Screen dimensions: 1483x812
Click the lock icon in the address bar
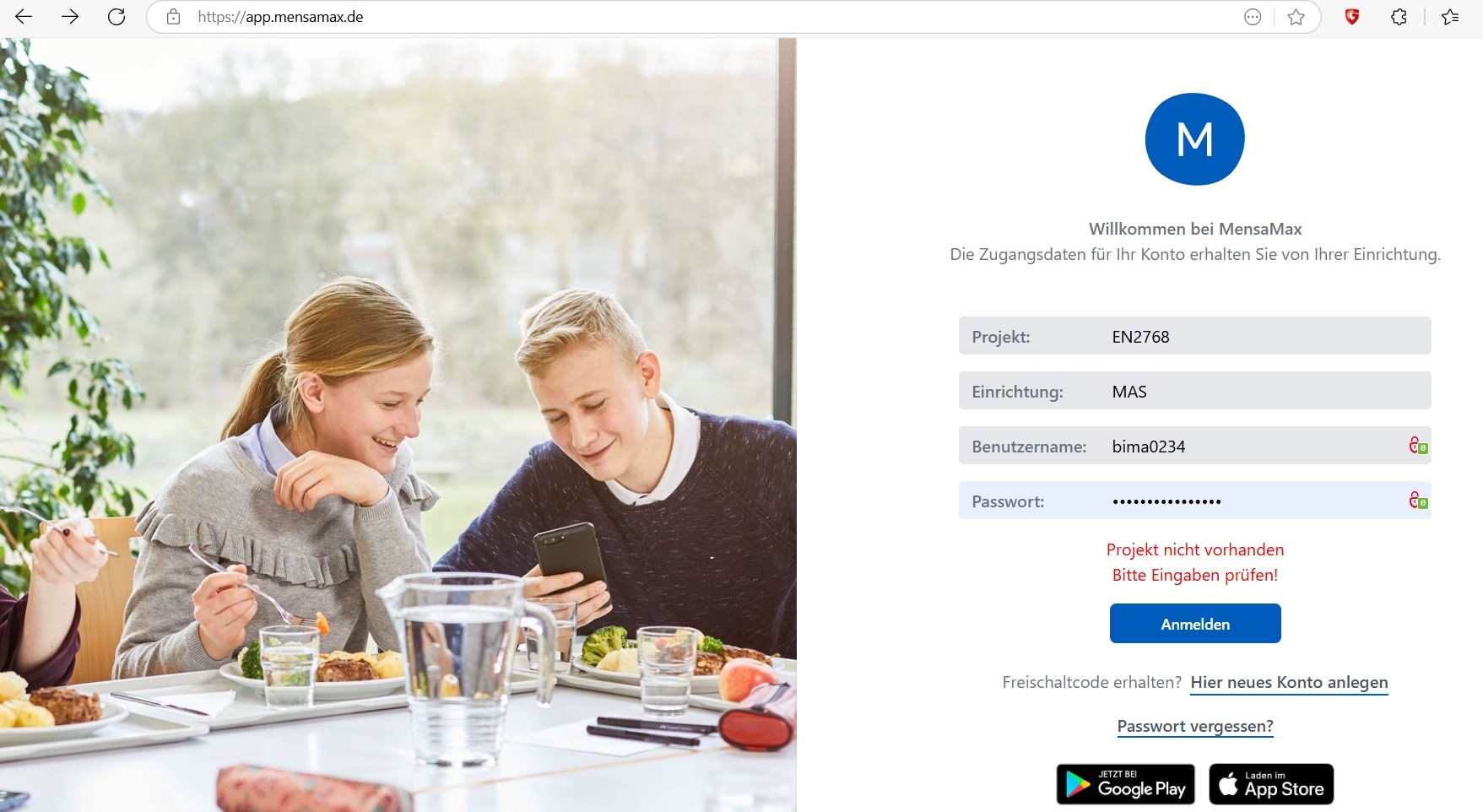tap(173, 17)
